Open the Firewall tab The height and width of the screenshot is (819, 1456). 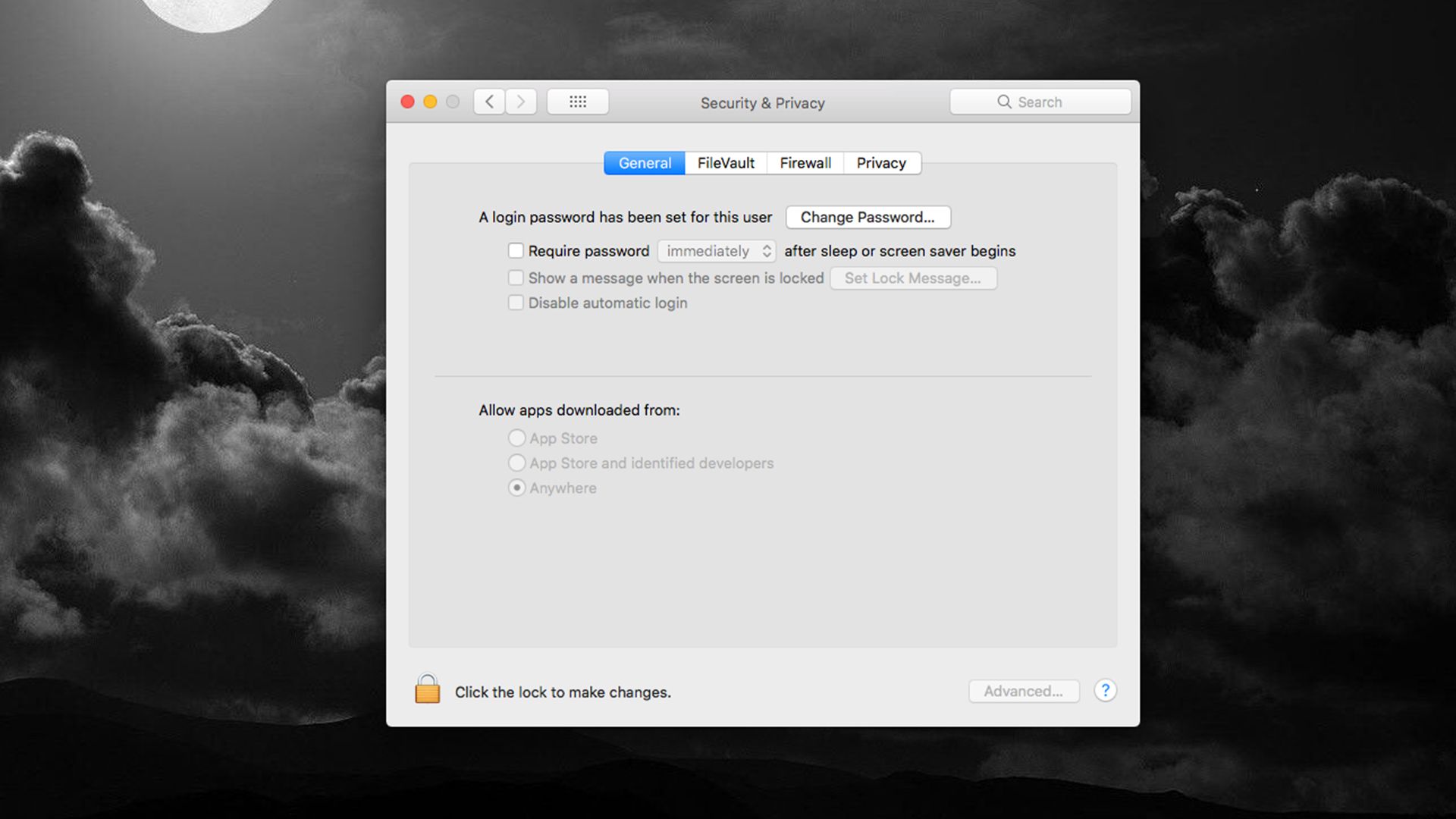(805, 163)
